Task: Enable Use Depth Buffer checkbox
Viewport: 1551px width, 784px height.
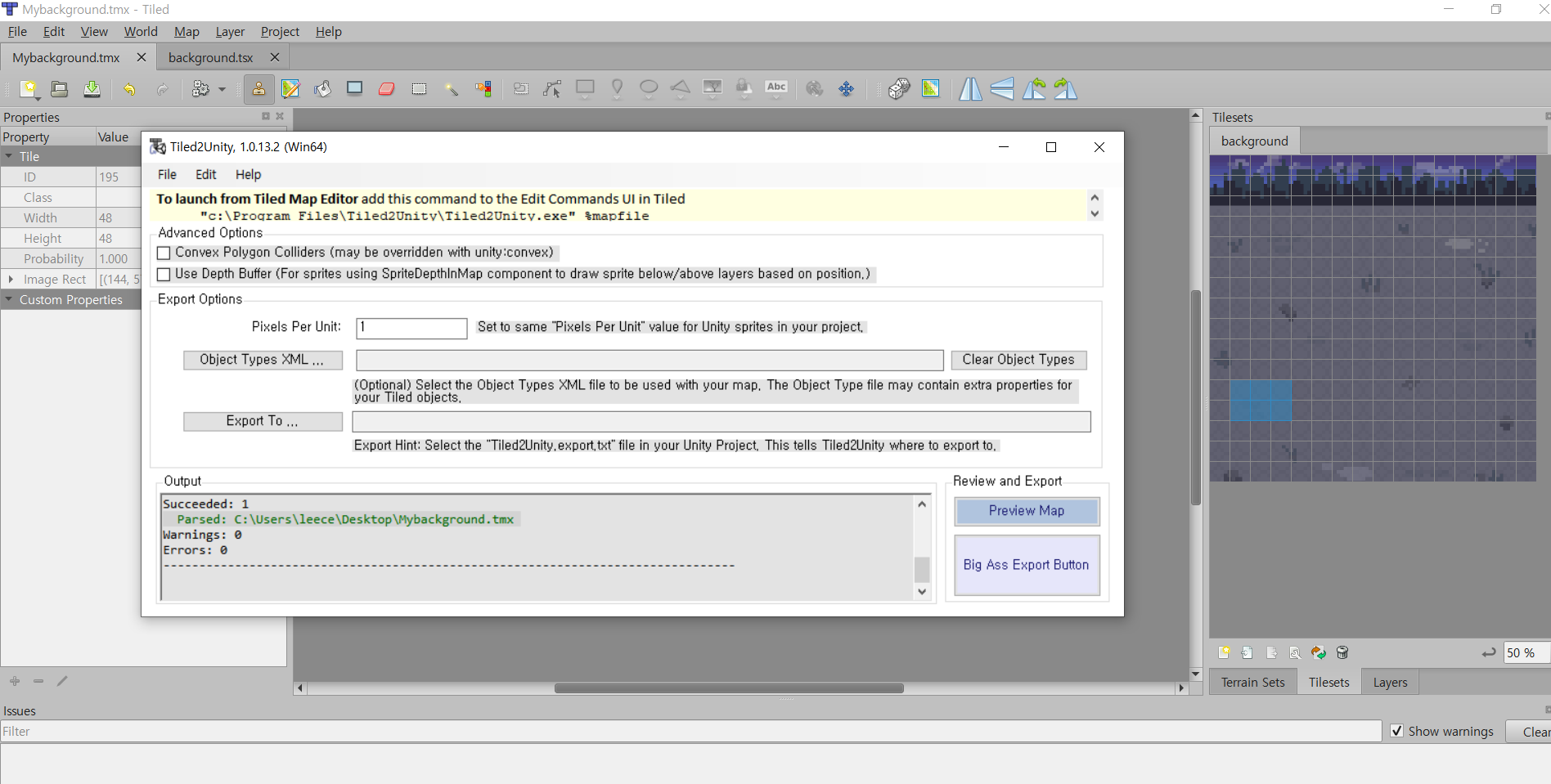Action: click(x=164, y=275)
